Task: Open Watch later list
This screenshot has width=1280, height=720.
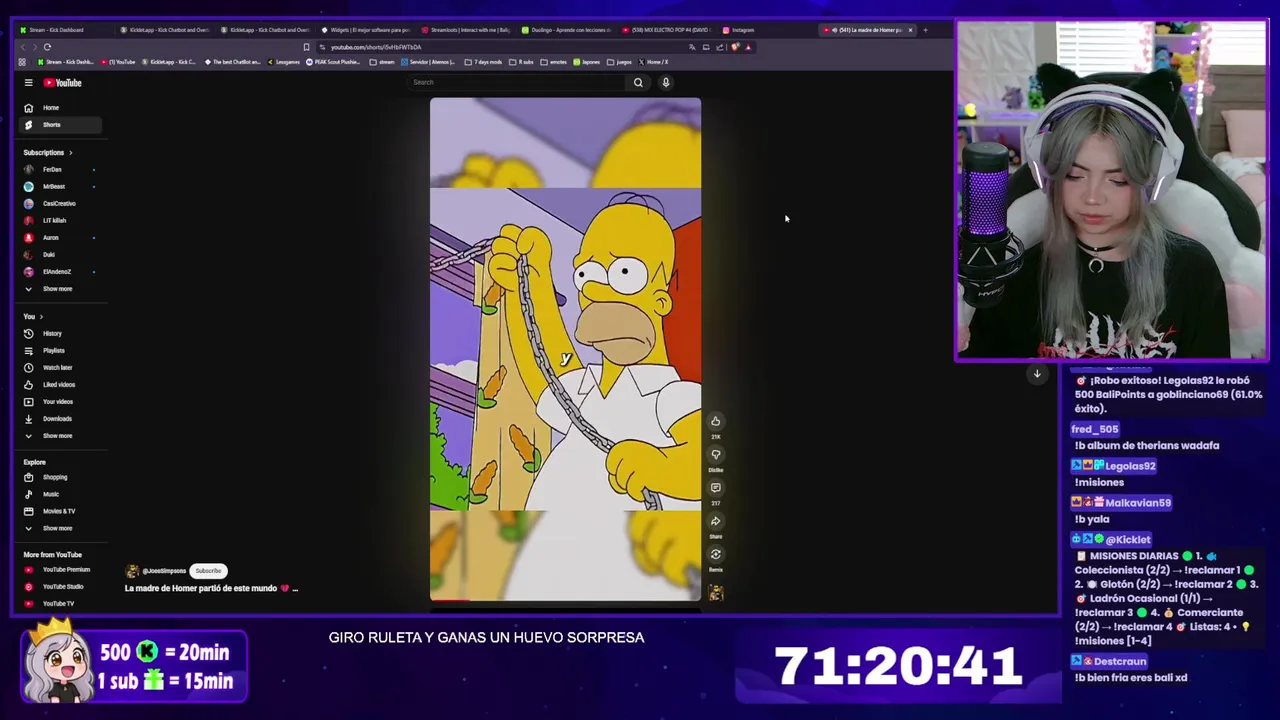Action: click(x=60, y=367)
